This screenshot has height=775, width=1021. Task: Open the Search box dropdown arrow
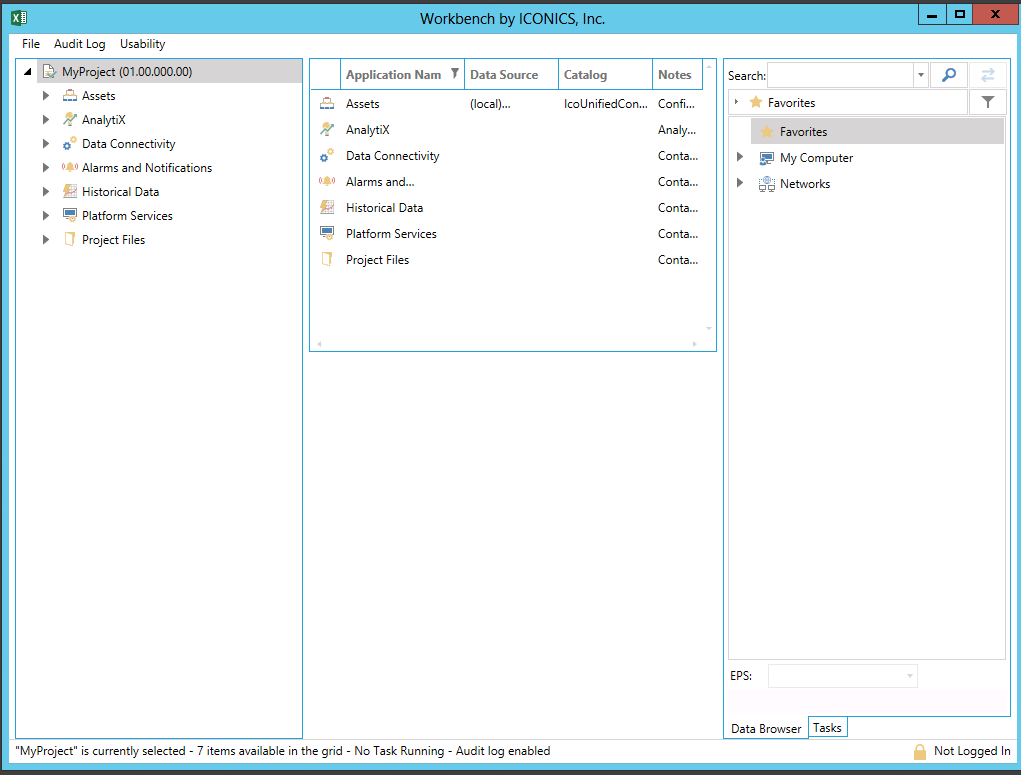tap(920, 75)
